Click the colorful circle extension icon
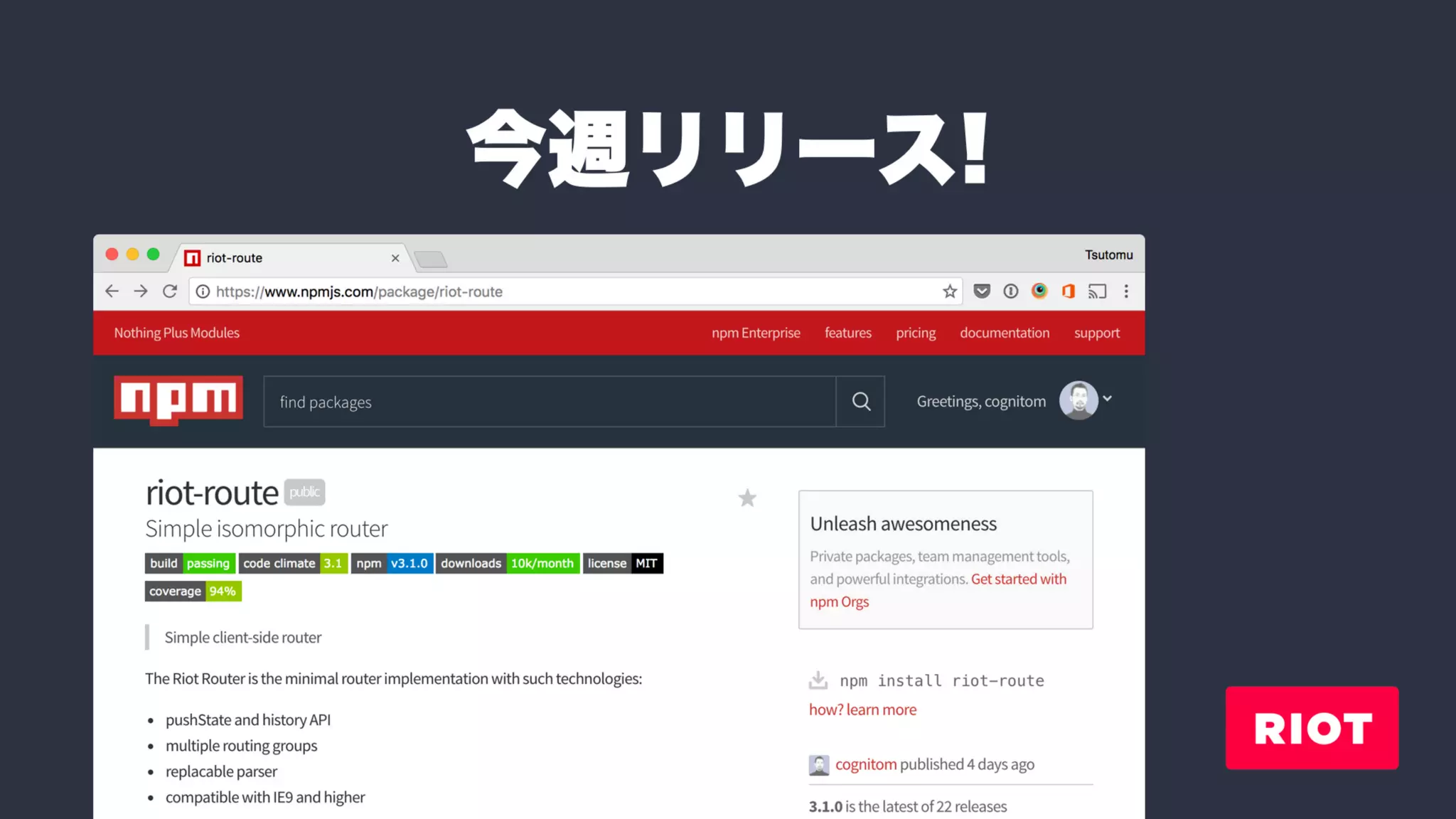The height and width of the screenshot is (819, 1456). click(1039, 291)
